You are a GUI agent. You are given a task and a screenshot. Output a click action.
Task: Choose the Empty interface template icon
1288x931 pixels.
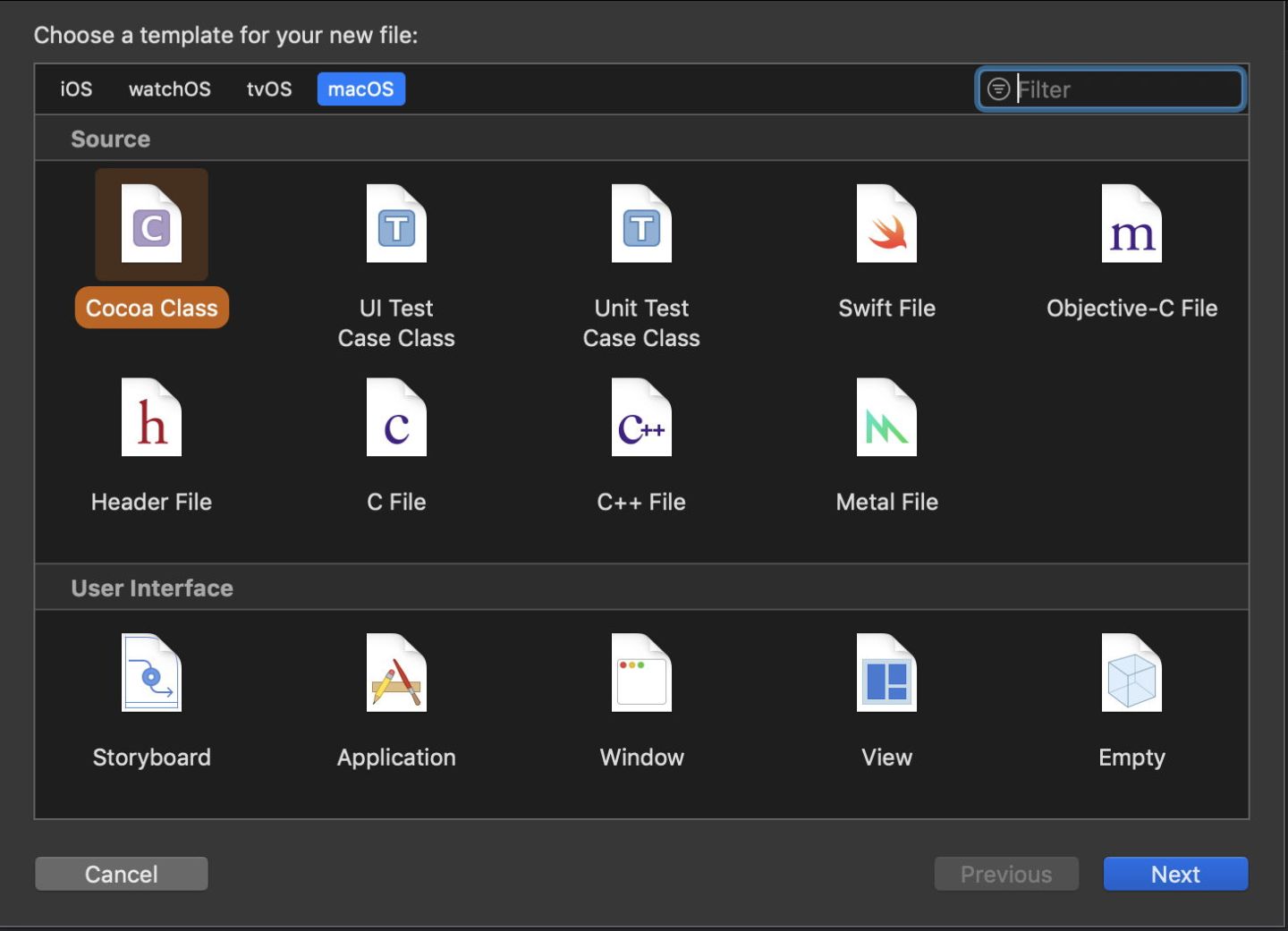pos(1131,673)
